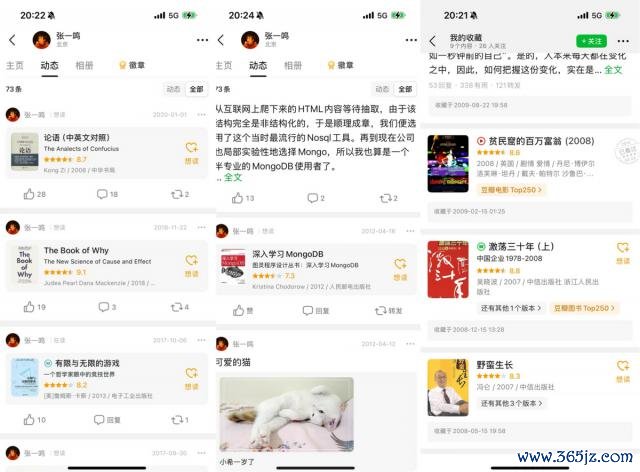Open the 徽章 tab in the middle profile
The height and width of the screenshot is (472, 640).
point(338,65)
